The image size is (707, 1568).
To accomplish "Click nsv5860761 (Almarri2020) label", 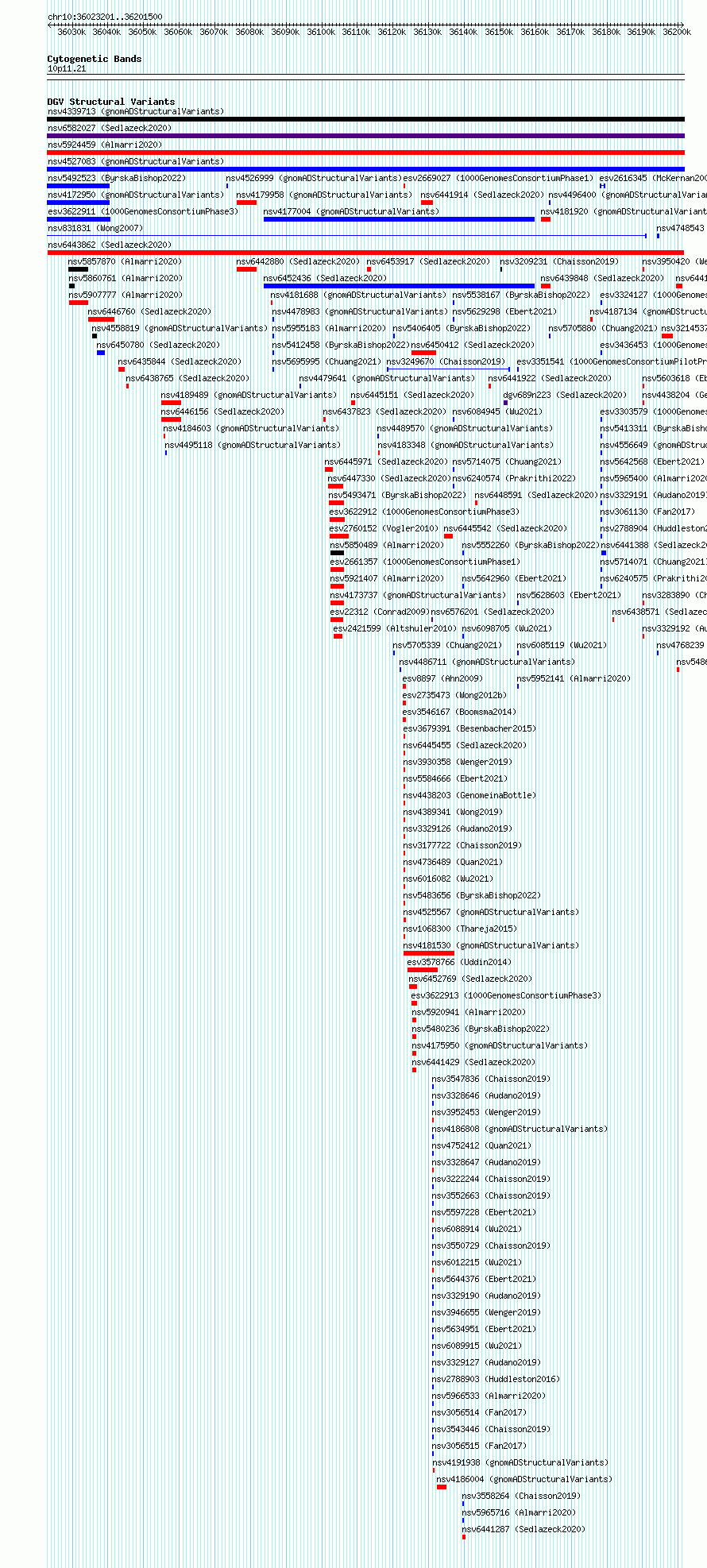I will coord(126,278).
